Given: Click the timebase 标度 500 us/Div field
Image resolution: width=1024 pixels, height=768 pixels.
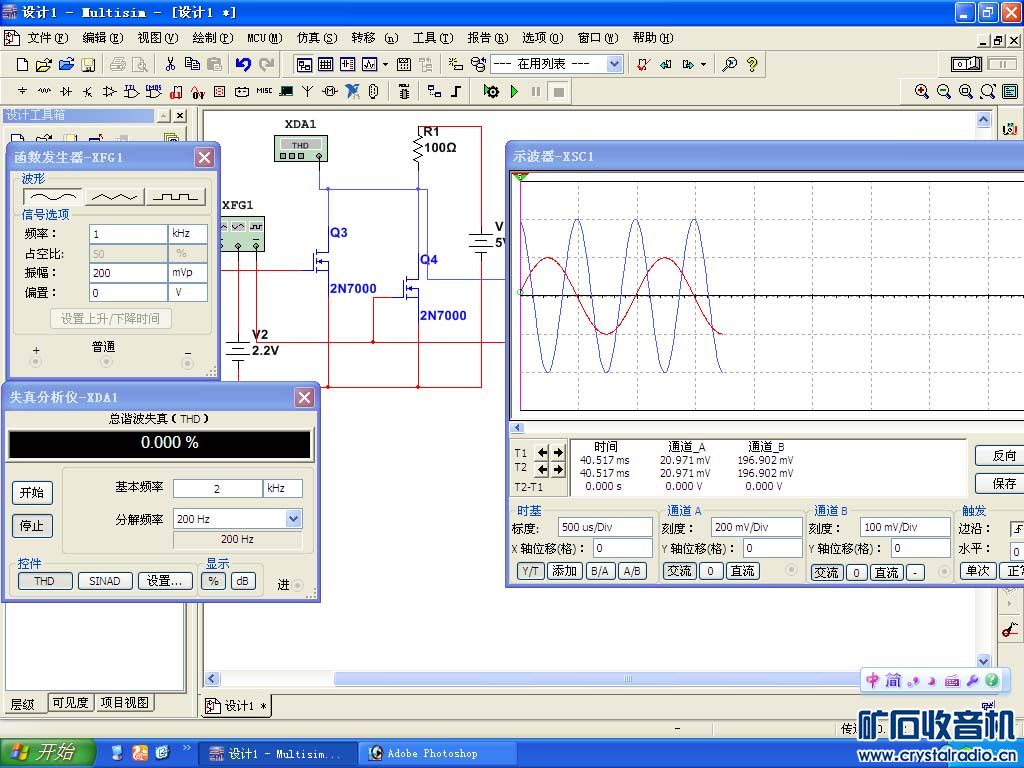Looking at the screenshot, I should pos(605,527).
